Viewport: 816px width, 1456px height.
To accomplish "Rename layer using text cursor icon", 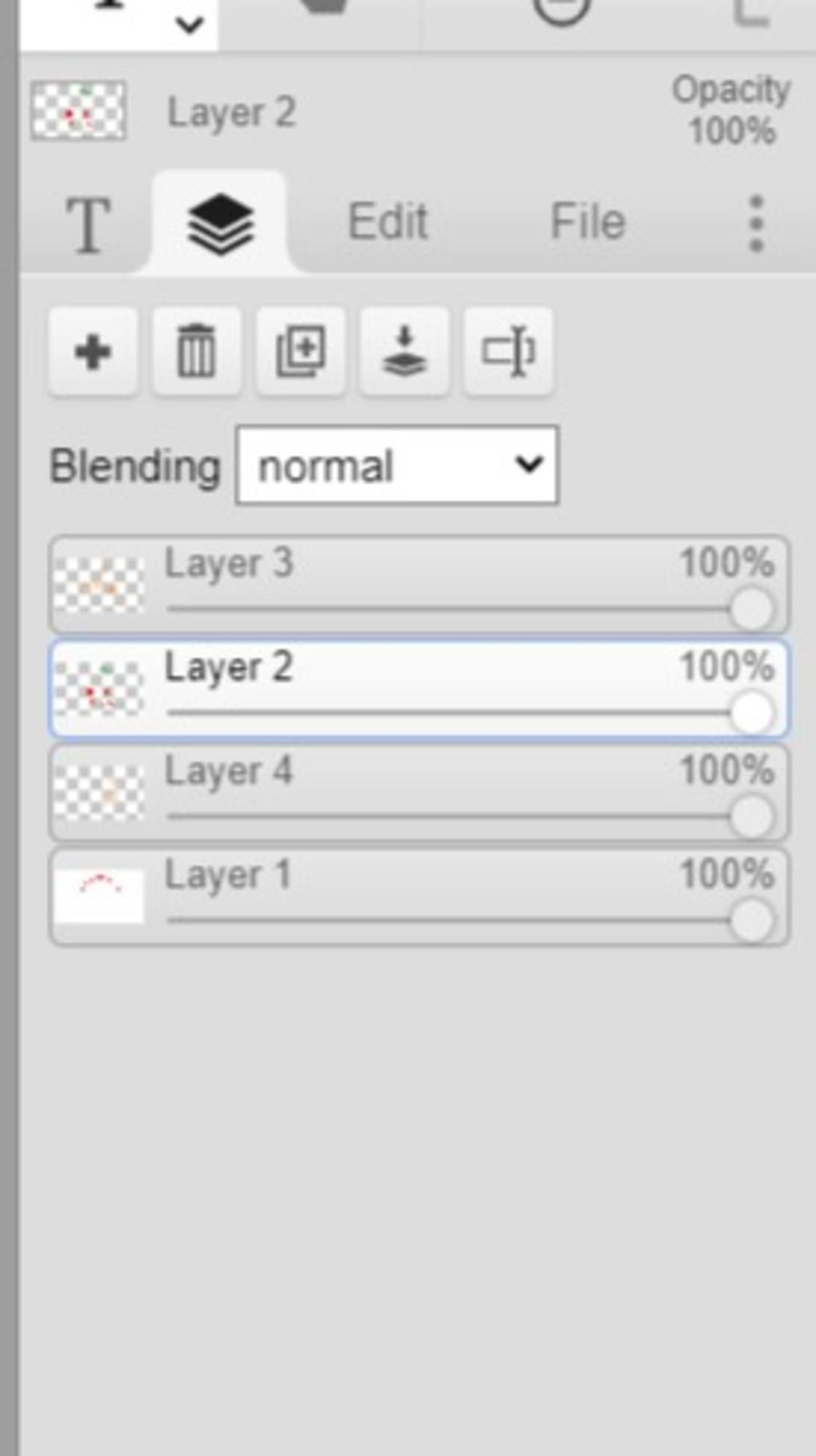I will click(508, 351).
